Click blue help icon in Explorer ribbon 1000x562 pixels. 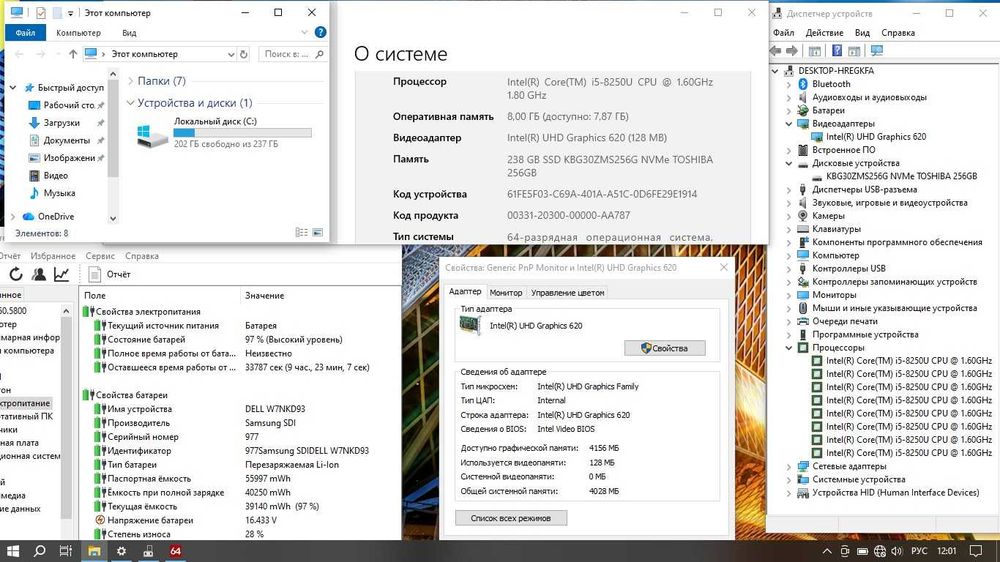[321, 32]
